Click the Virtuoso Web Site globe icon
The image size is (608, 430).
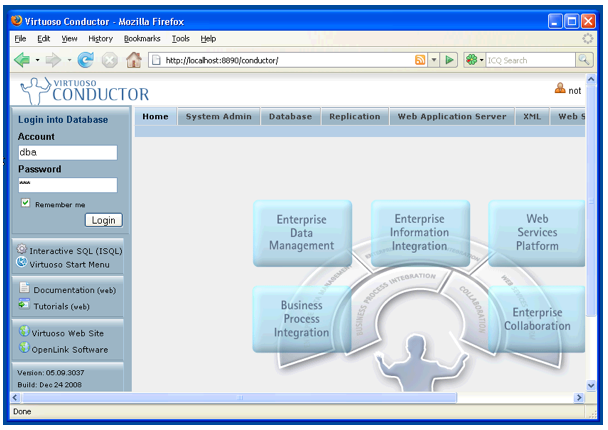point(23,332)
